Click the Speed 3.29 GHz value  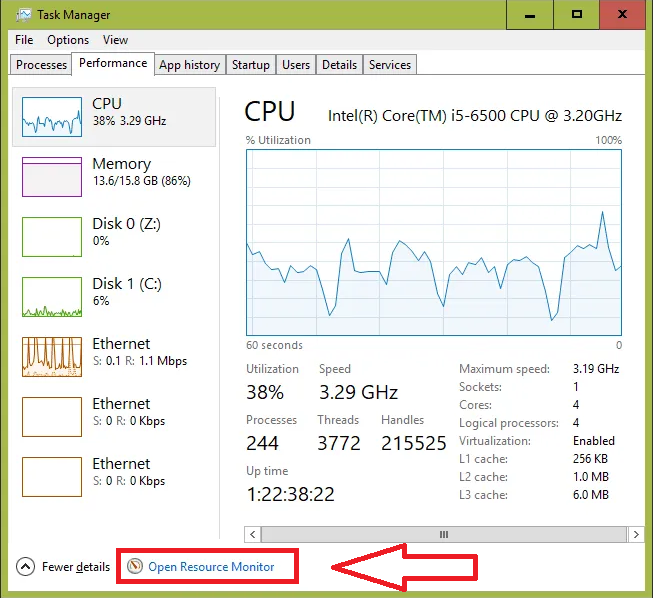point(358,392)
